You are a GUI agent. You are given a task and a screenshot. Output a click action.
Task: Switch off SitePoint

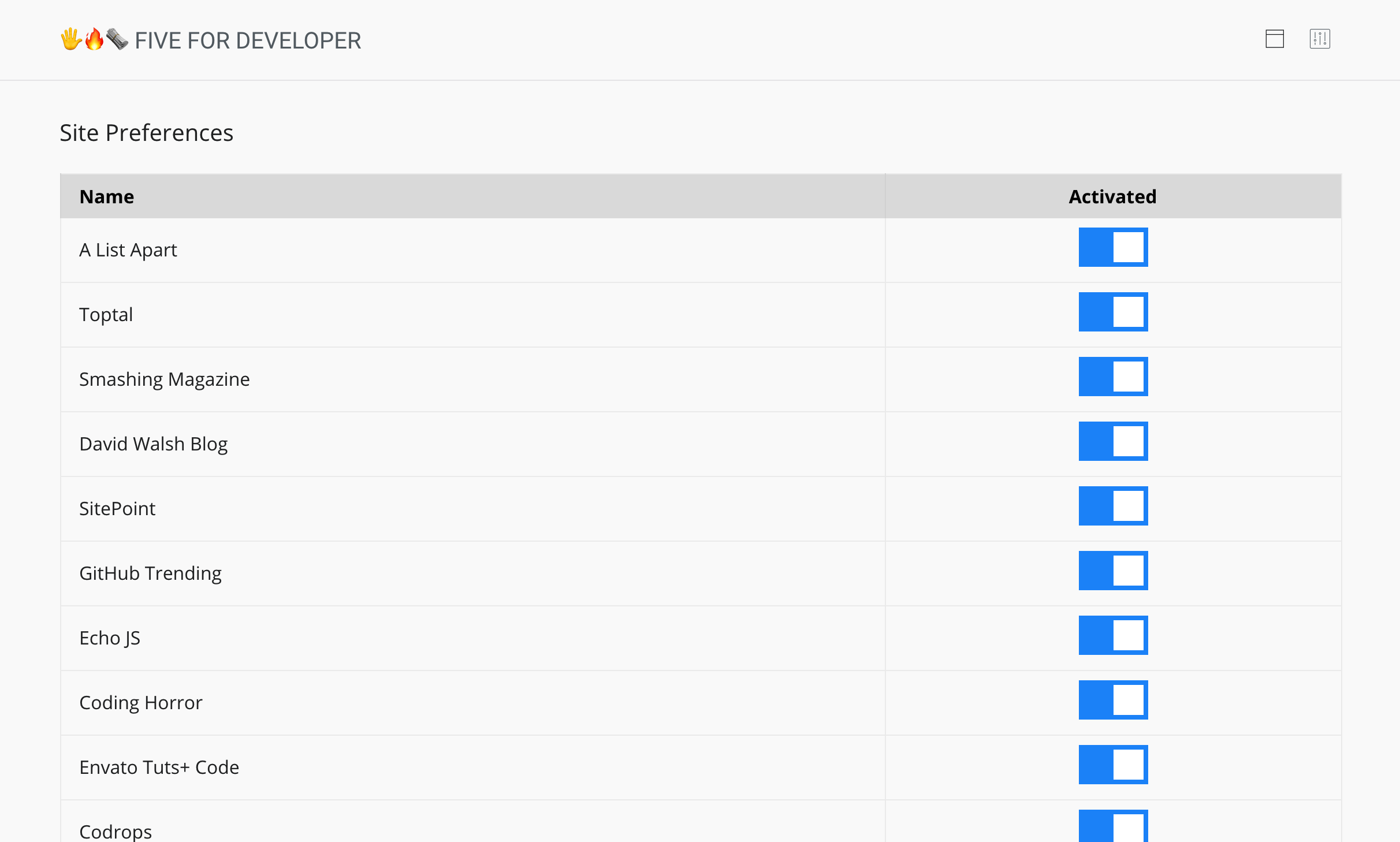1112,506
